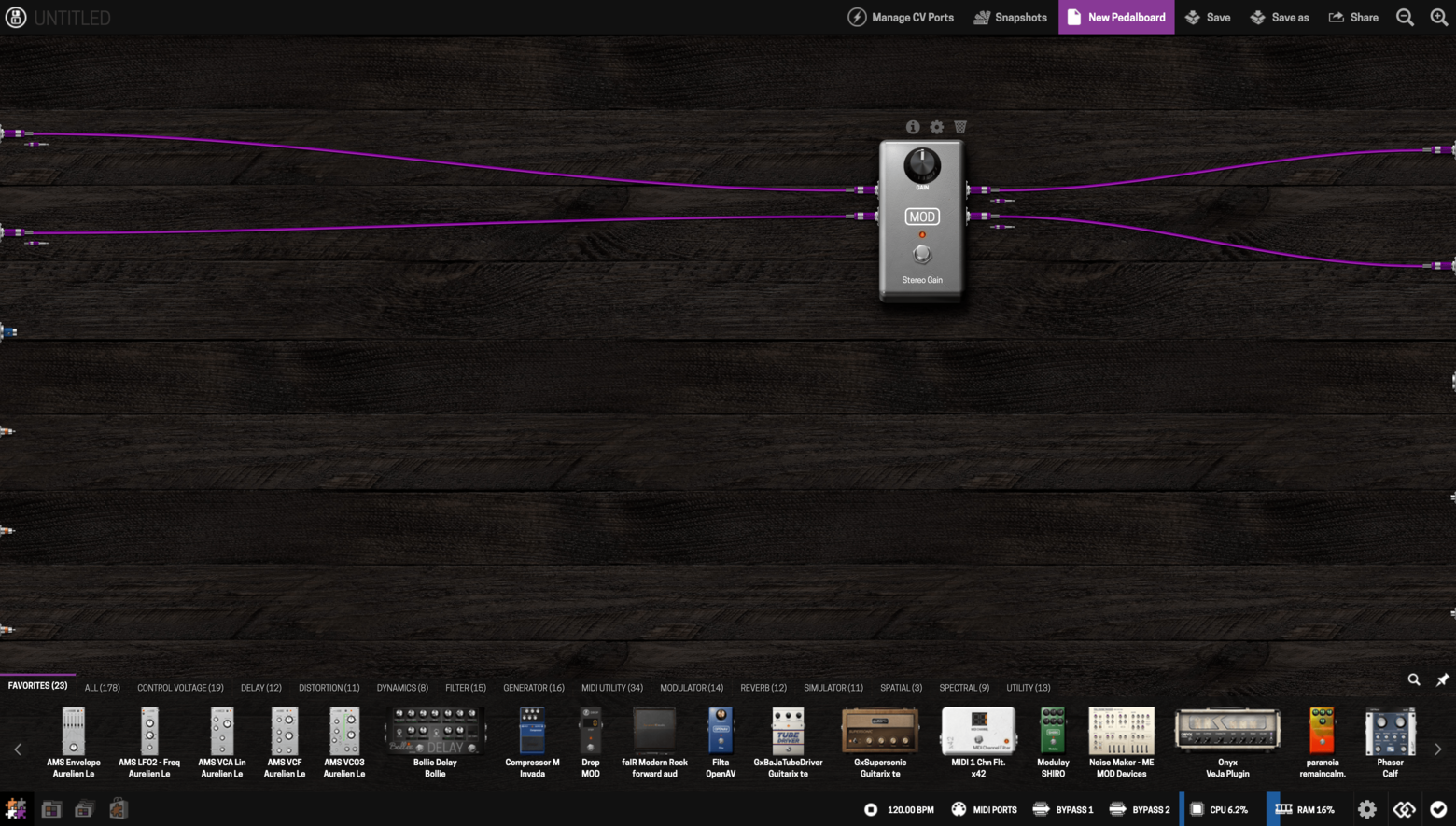
Task: Open the banks stacked folders icon
Action: [84, 809]
